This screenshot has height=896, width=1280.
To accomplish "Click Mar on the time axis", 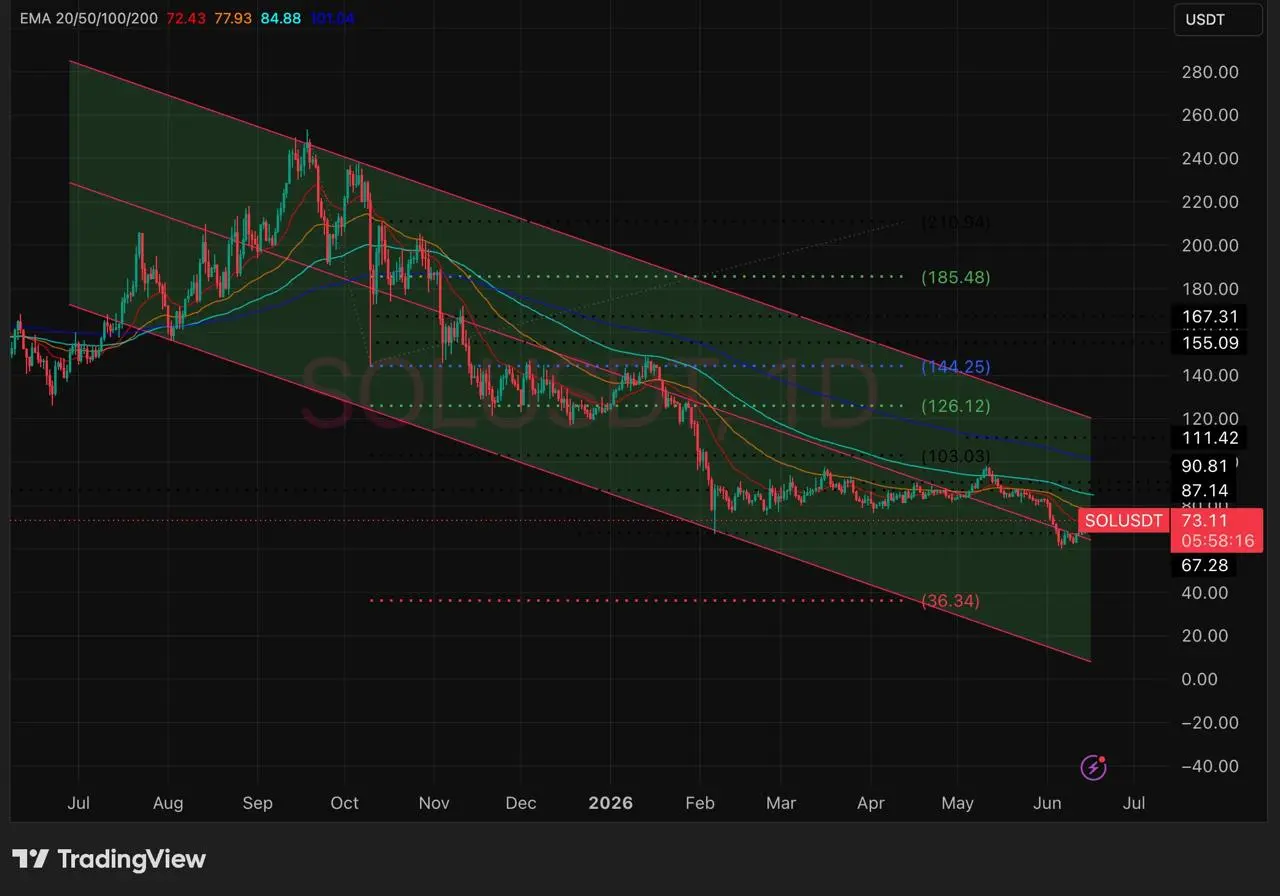I will [781, 803].
